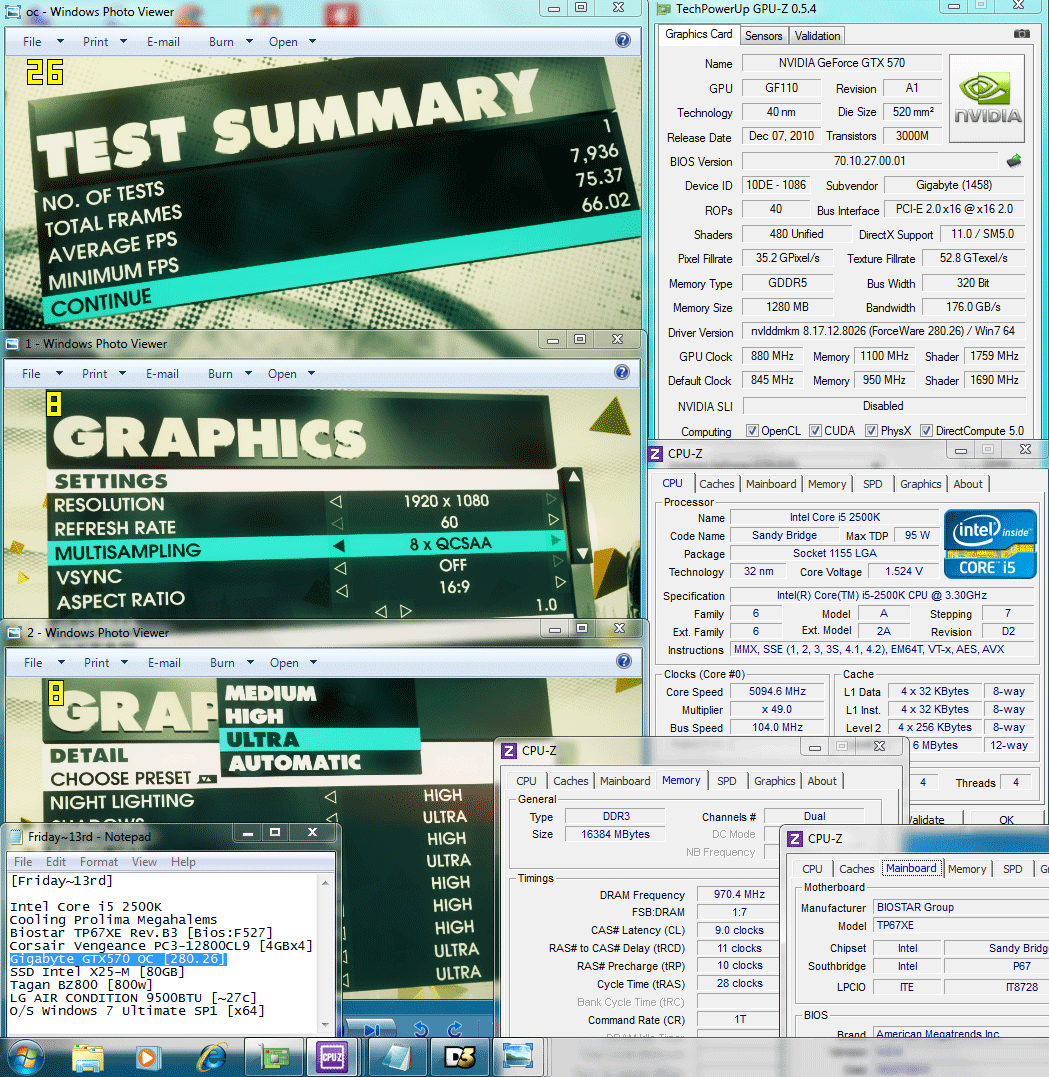The image size is (1049, 1077).
Task: Click the help icon in the '2' Photo Viewer window
Action: [x=624, y=661]
